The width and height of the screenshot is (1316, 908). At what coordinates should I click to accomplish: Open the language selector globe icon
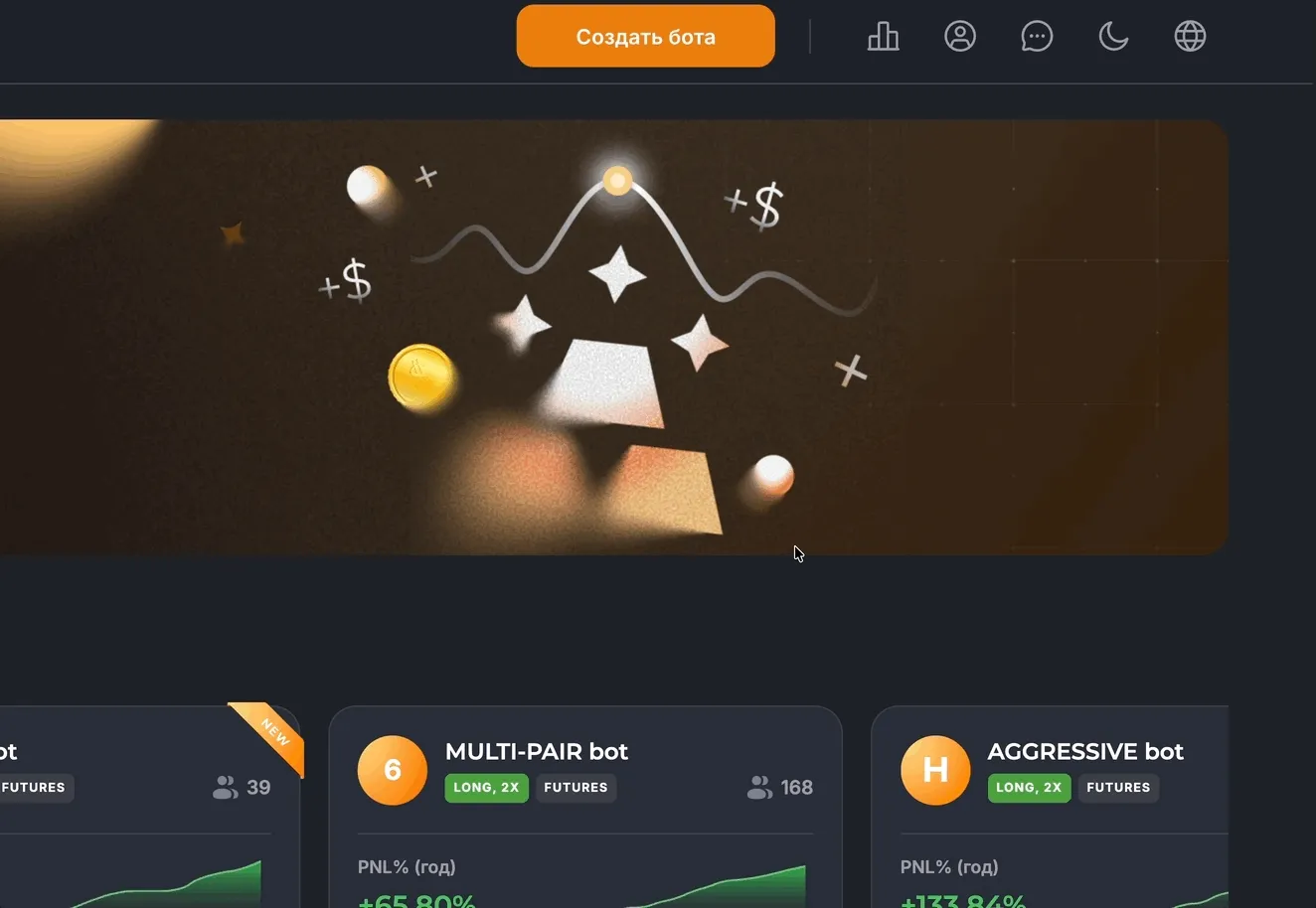pyautogui.click(x=1190, y=37)
